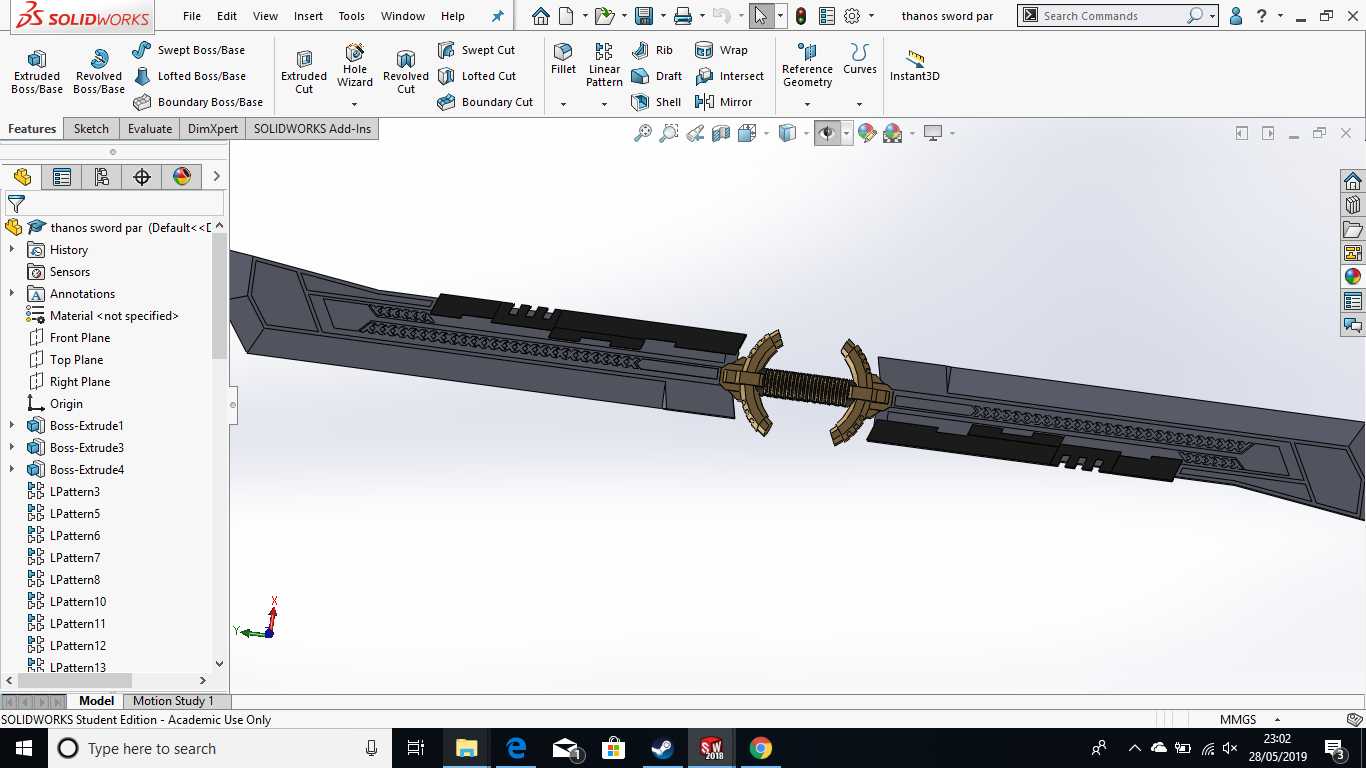This screenshot has height=768, width=1366.
Task: Open Google Chrome from the taskbar
Action: (761, 748)
